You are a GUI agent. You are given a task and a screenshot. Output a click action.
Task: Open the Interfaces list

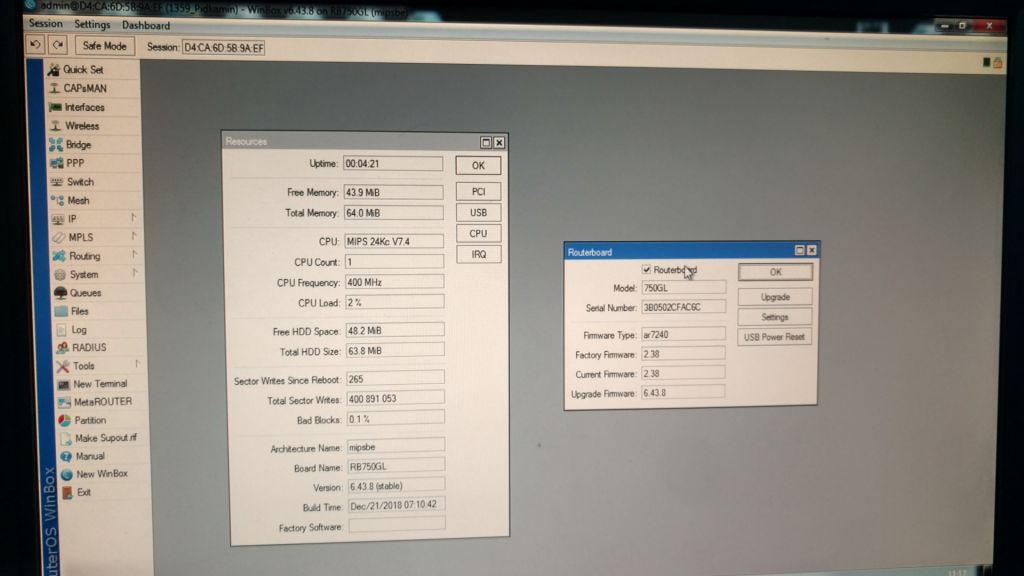tap(84, 107)
